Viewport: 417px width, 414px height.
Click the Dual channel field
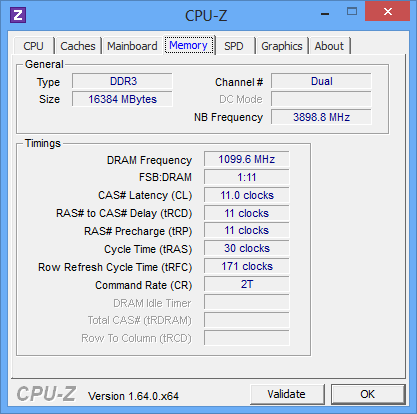pos(321,81)
